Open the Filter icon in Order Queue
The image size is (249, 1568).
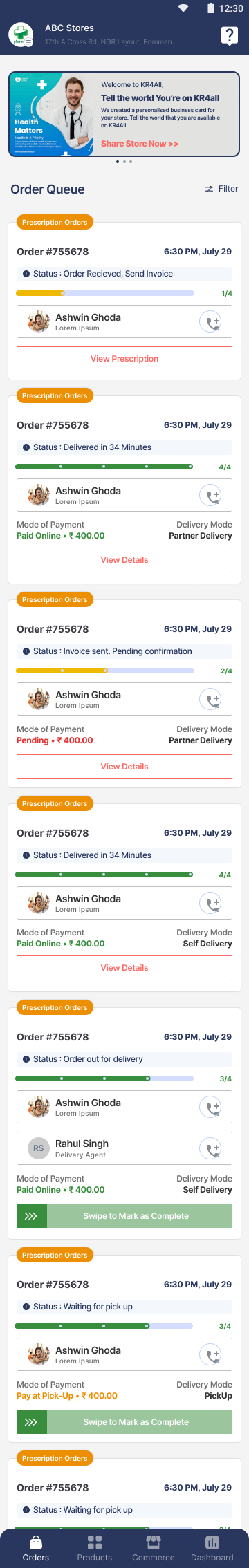tap(209, 189)
